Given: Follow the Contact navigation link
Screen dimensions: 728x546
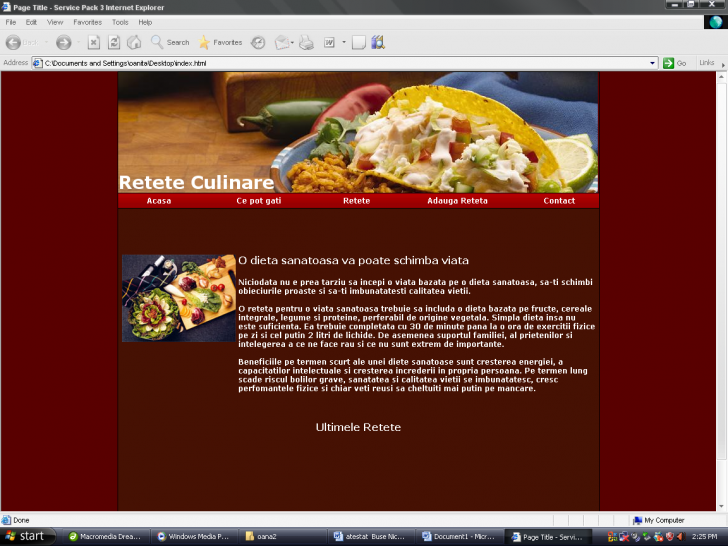Looking at the screenshot, I should pyautogui.click(x=559, y=201).
